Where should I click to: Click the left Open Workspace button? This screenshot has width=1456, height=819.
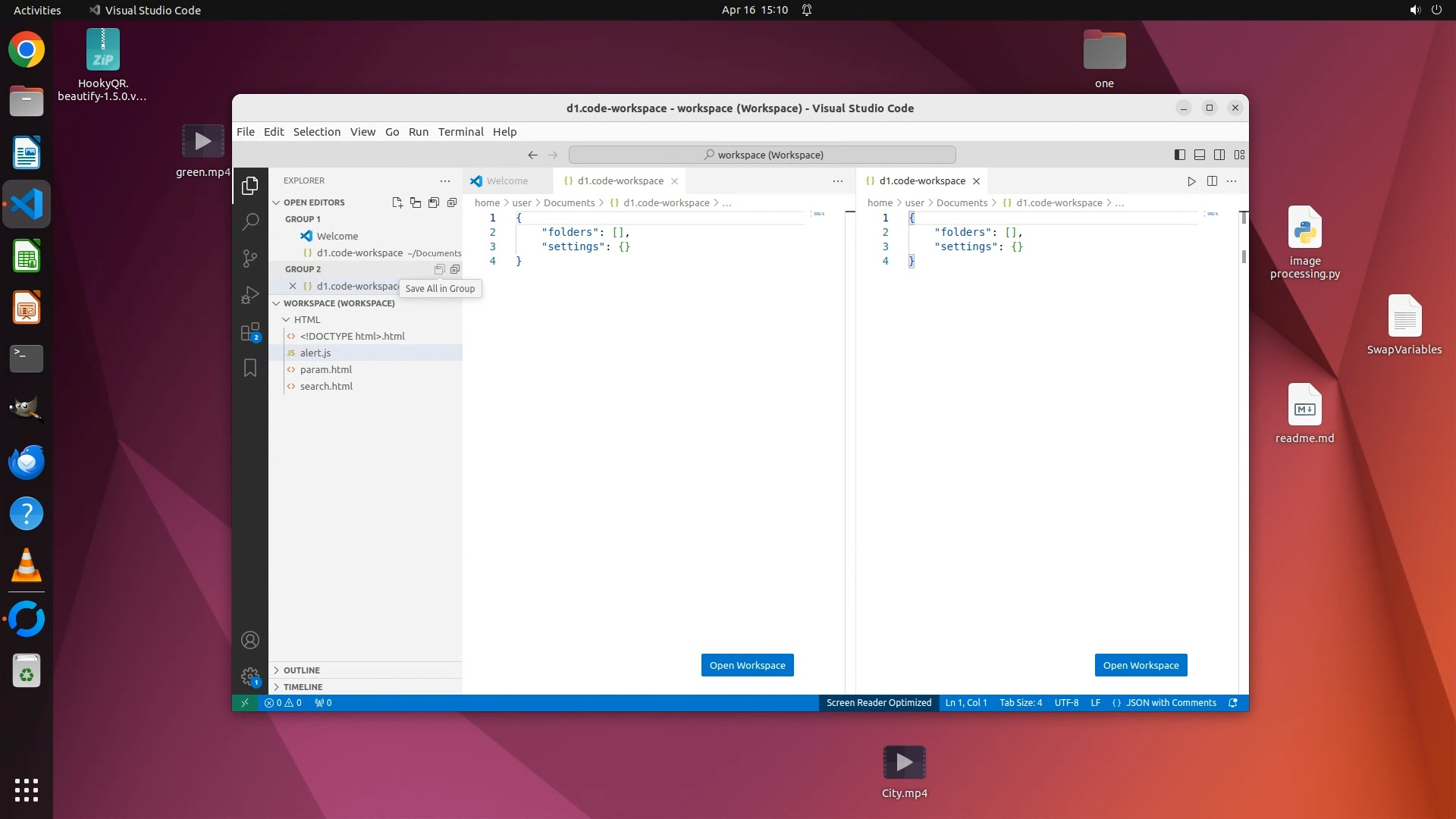tap(747, 665)
